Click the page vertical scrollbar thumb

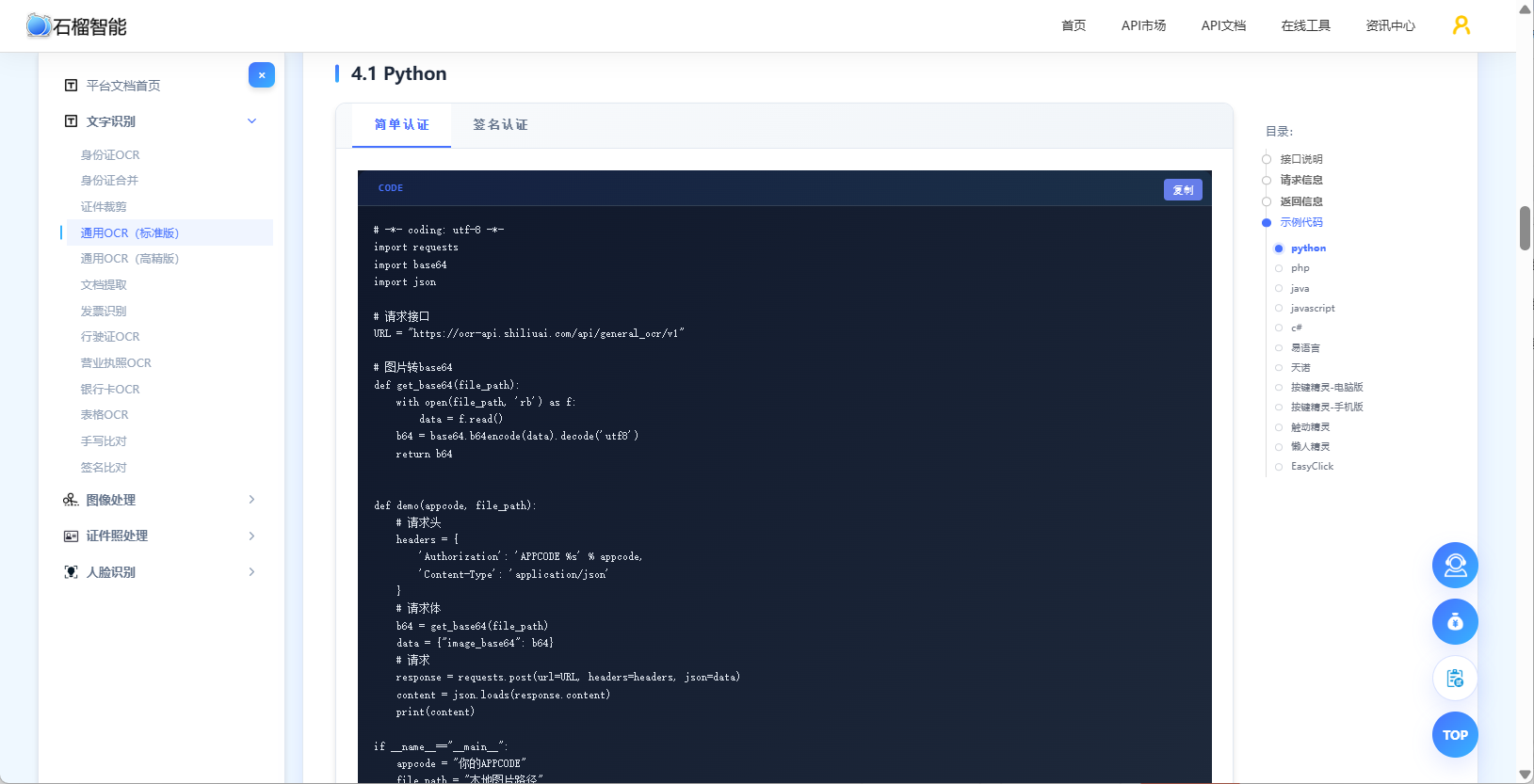pyautogui.click(x=1525, y=228)
